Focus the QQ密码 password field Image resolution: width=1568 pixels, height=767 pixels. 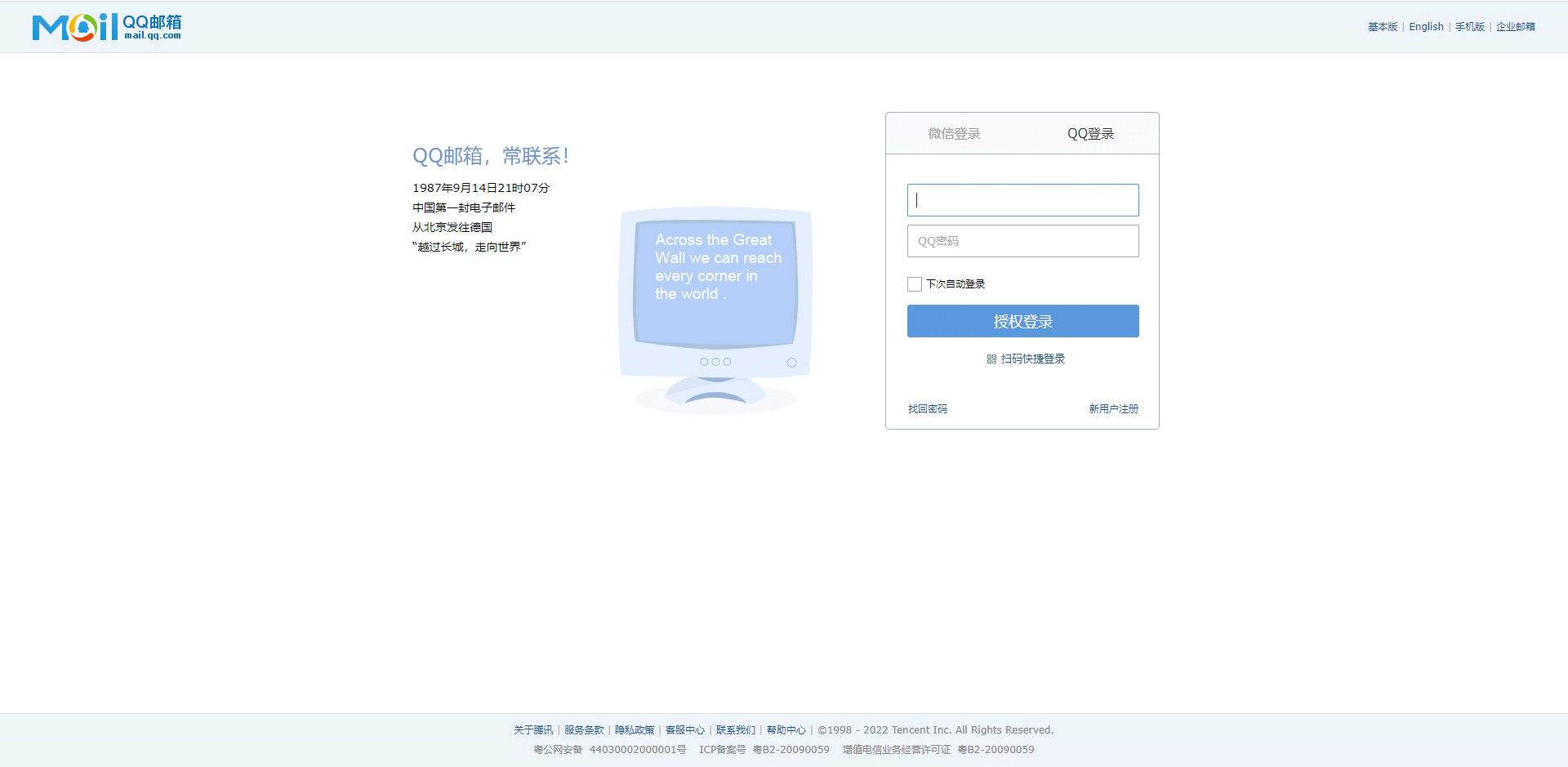click(x=1022, y=241)
